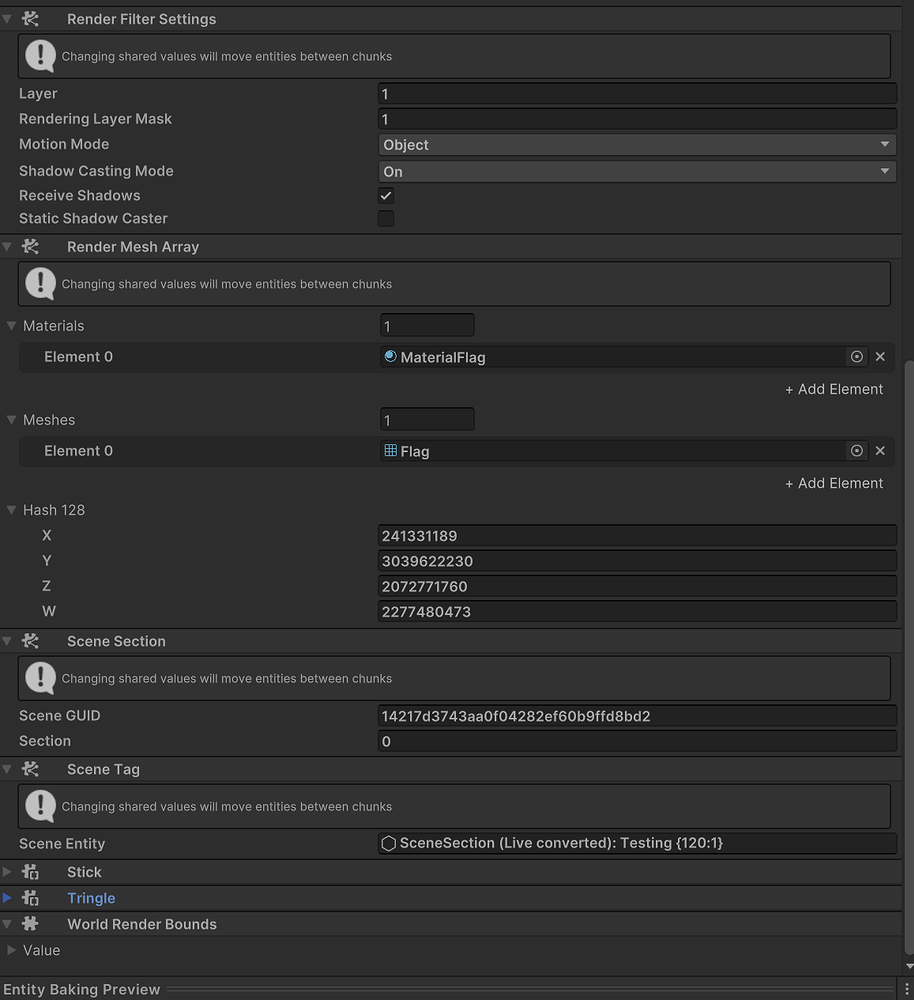Click the Stick buffer component icon

click(x=30, y=871)
